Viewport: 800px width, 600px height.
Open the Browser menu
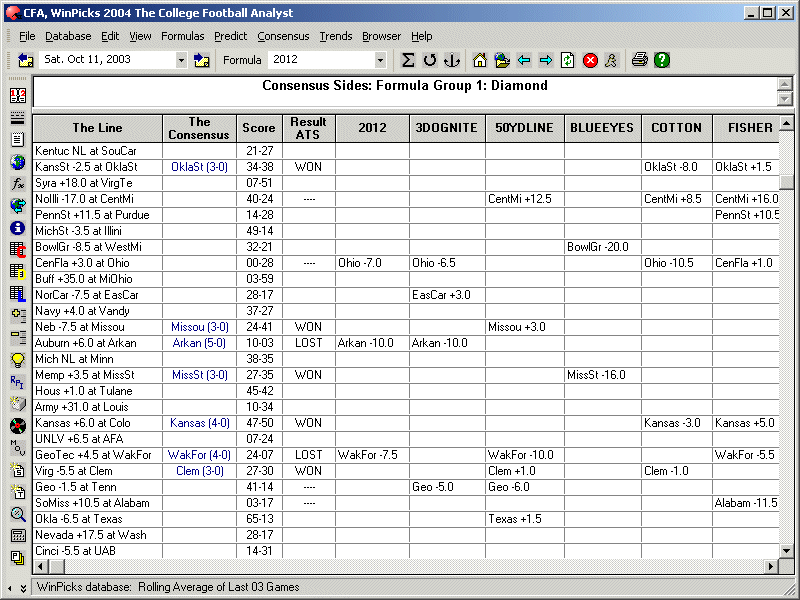pos(381,36)
